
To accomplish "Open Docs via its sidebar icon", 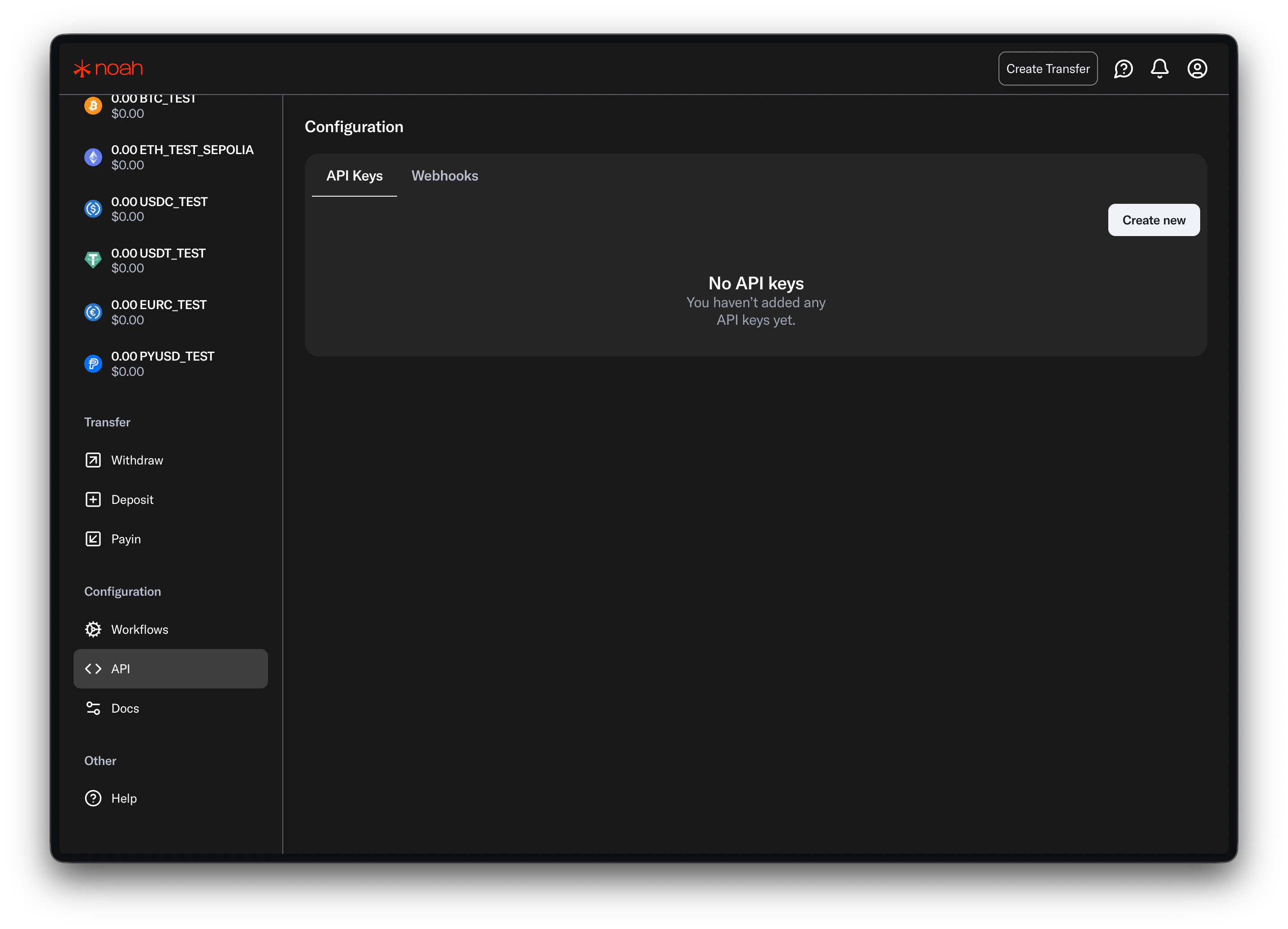I will 93,708.
